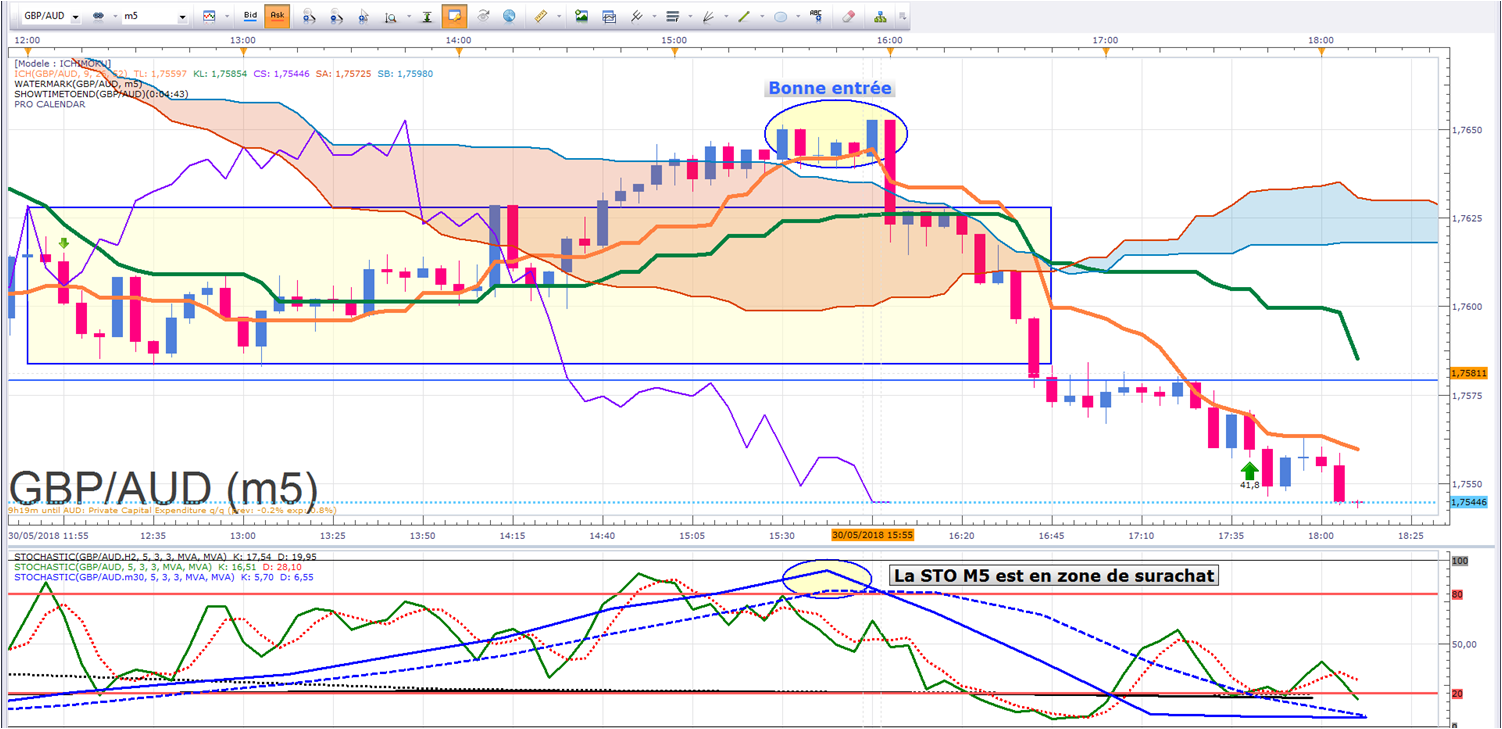Click the orange 1,75811 price tag

point(1469,373)
